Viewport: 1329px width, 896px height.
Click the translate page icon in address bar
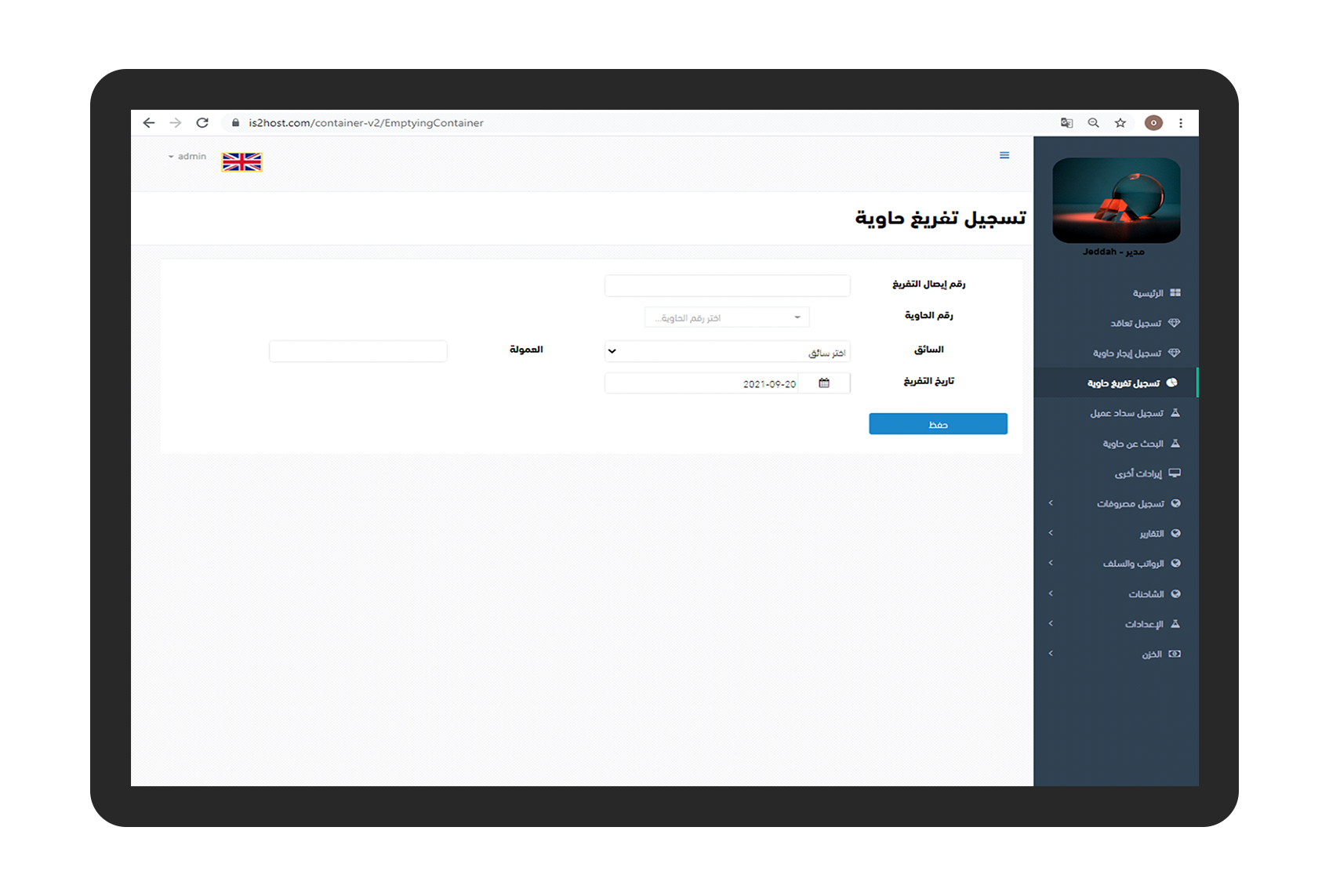[1066, 122]
